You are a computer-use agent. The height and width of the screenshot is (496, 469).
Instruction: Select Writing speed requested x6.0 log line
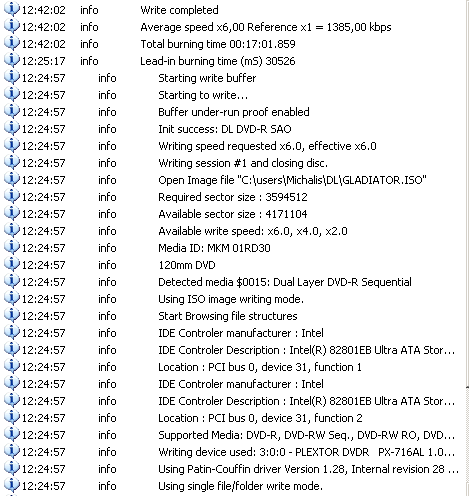[233, 146]
